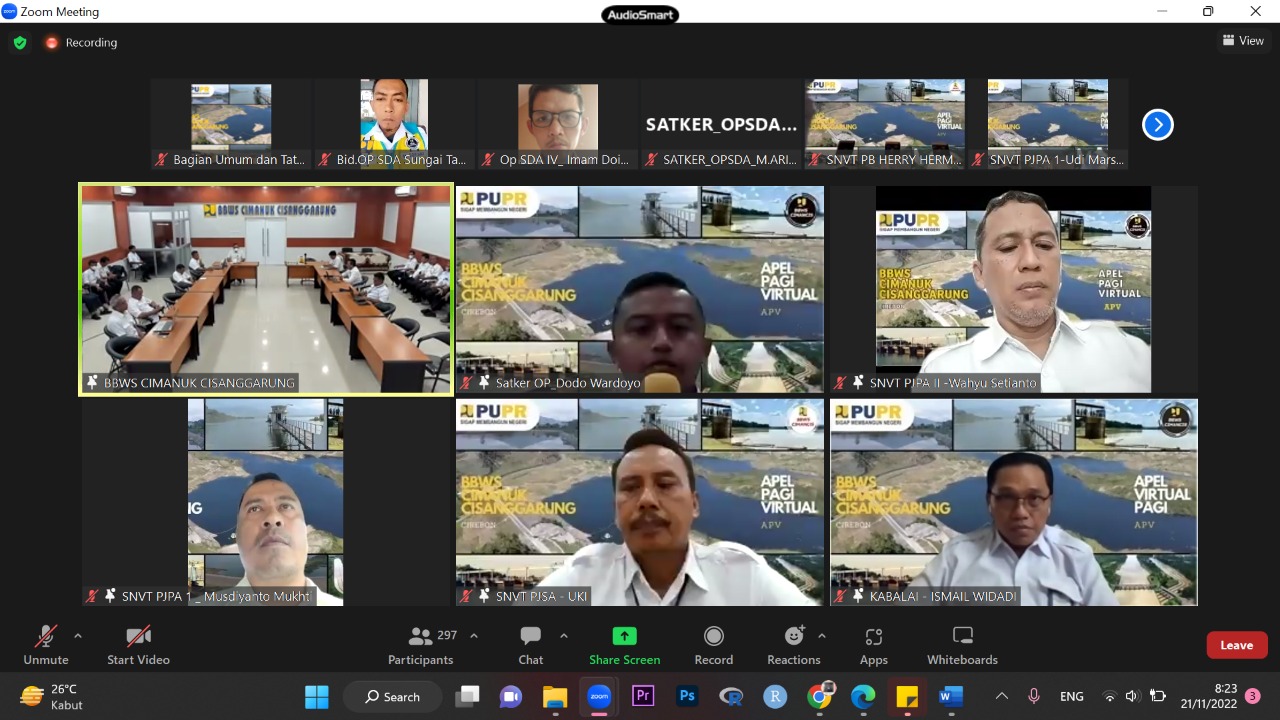Click pin icon on BBWS CIMANUK CISANGGARUNG label
Screen dimensions: 1280x720
(x=93, y=382)
